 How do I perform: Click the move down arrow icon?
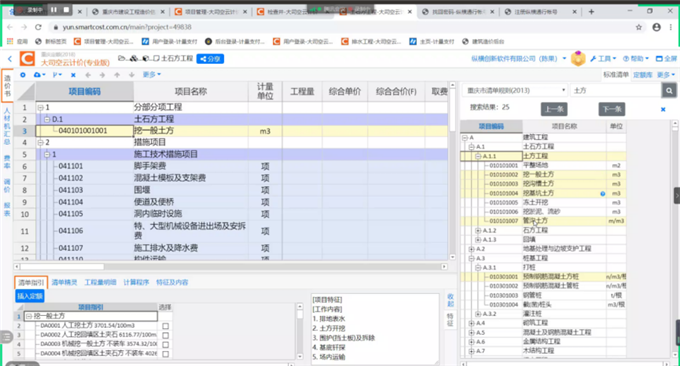point(132,75)
